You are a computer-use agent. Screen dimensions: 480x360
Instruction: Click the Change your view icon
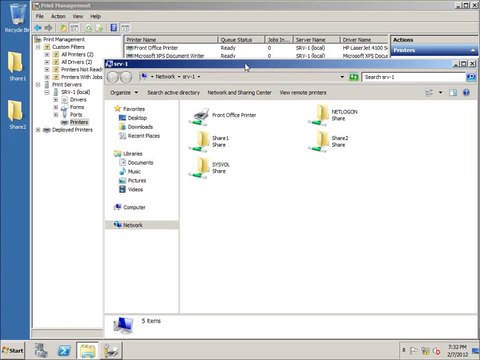(x=429, y=93)
